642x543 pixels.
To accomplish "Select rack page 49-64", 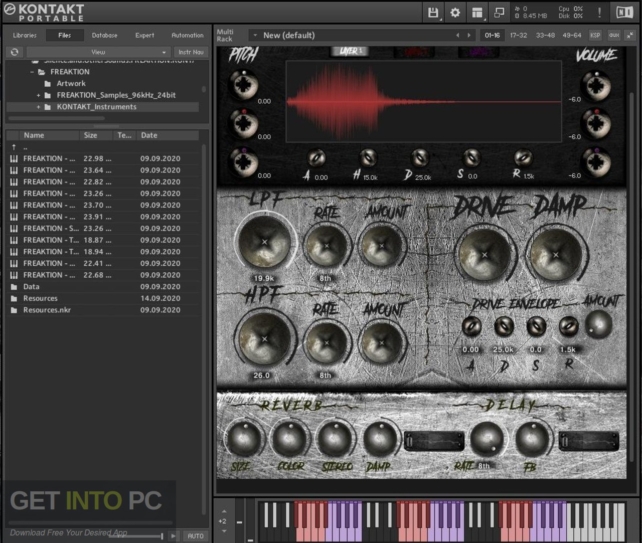I will point(572,36).
